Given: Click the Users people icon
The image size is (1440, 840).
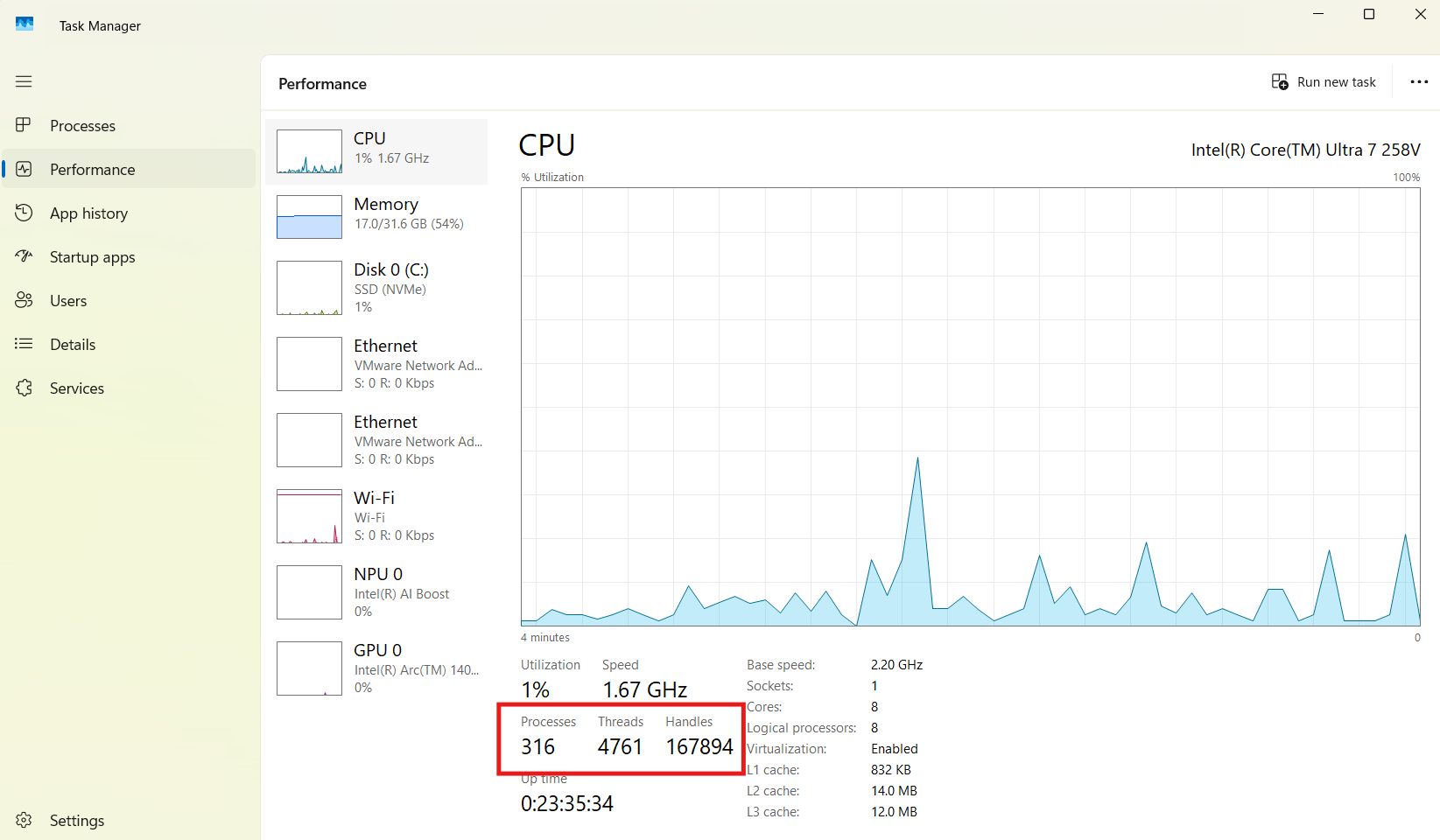Looking at the screenshot, I should (24, 300).
